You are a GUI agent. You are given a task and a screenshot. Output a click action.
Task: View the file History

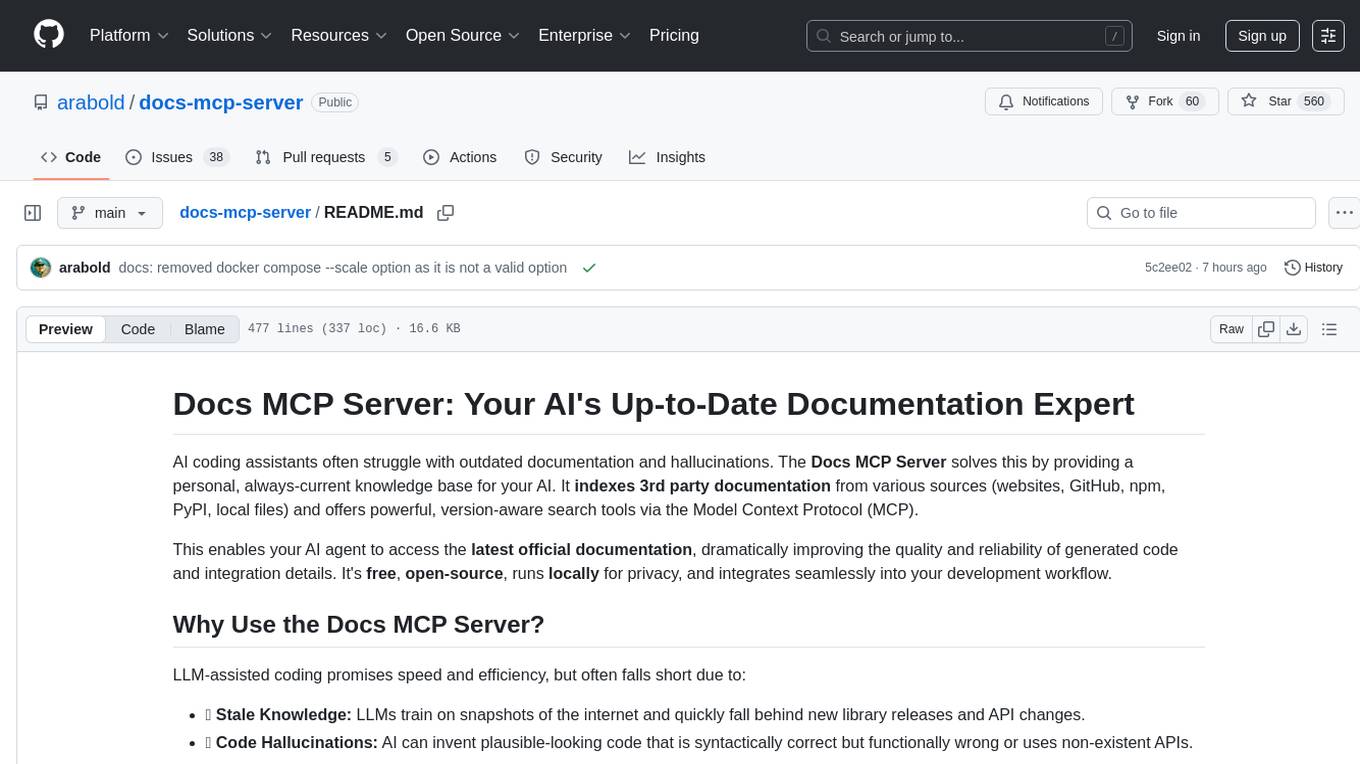click(1314, 268)
